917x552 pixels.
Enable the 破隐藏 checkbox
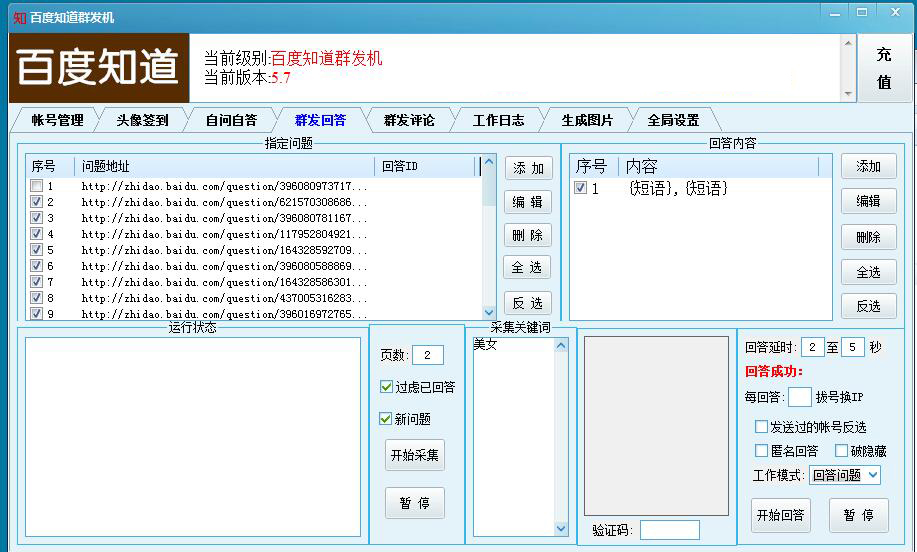pos(841,451)
